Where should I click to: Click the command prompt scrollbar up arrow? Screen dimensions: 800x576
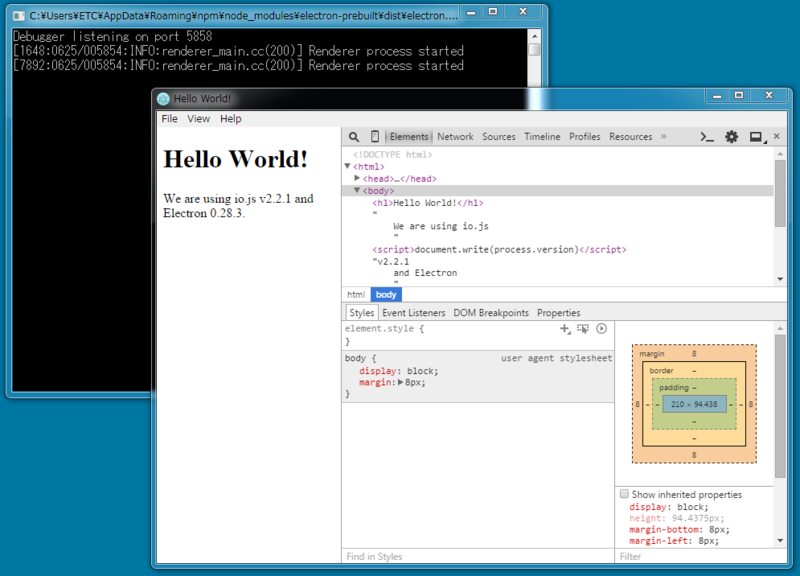[x=534, y=36]
